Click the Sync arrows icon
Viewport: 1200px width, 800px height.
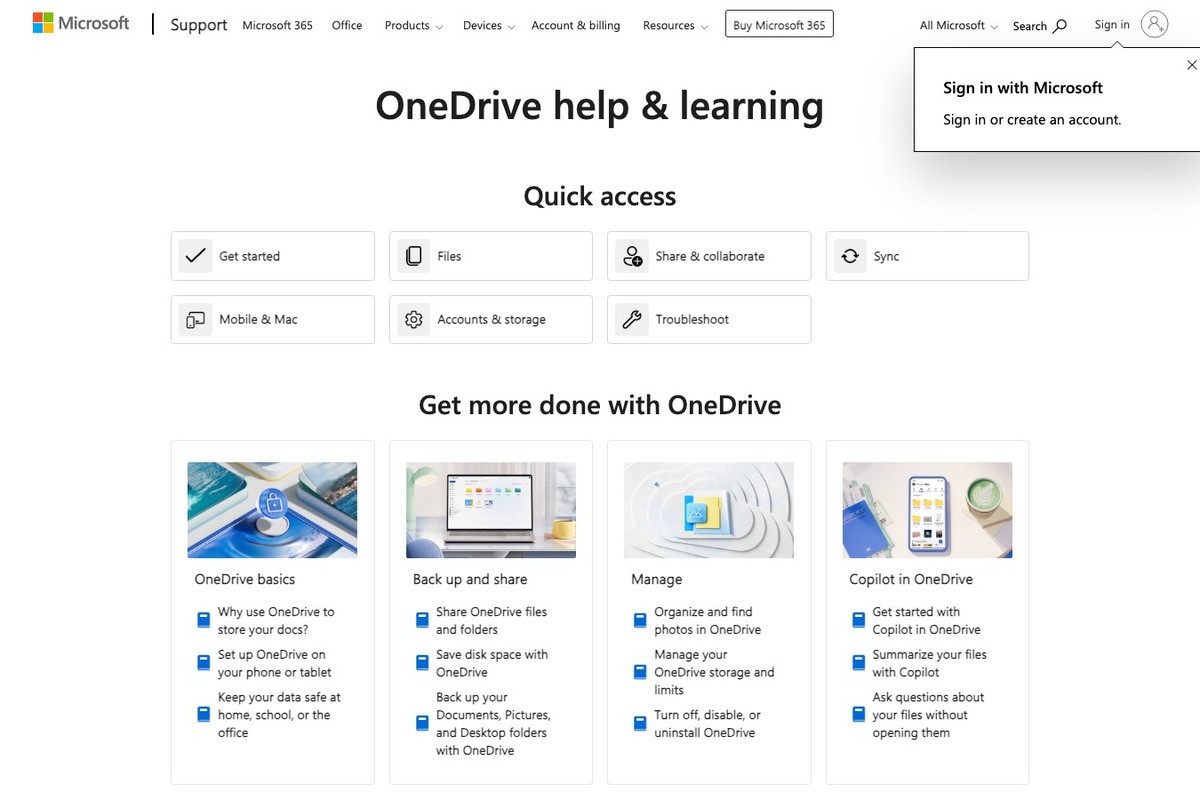tap(850, 256)
